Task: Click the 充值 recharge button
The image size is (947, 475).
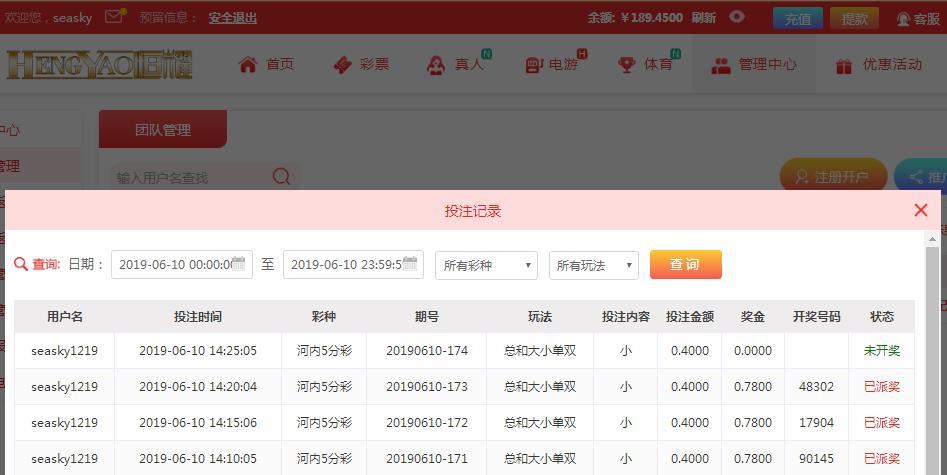Action: [x=797, y=18]
